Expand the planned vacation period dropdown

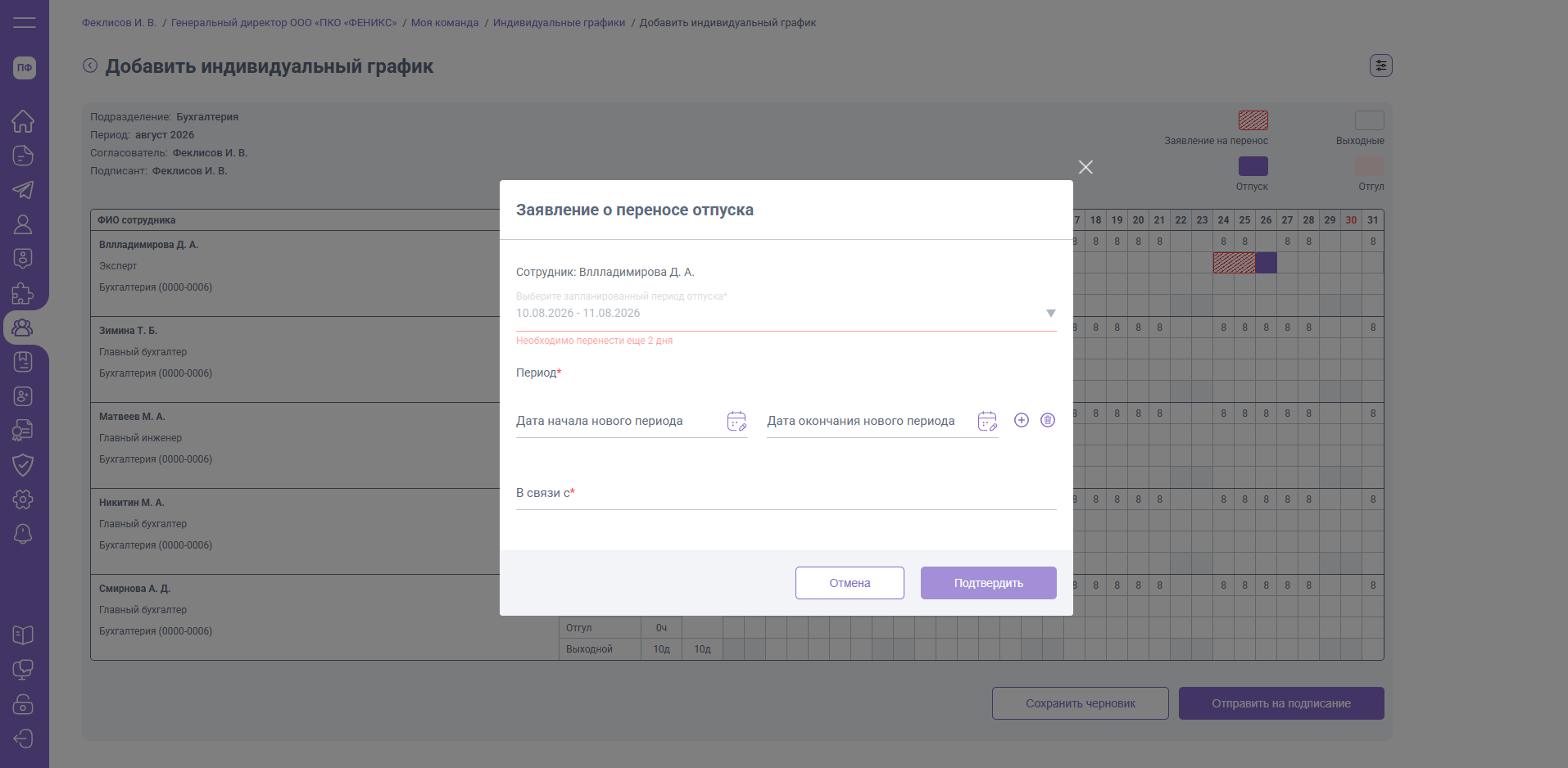[1051, 314]
